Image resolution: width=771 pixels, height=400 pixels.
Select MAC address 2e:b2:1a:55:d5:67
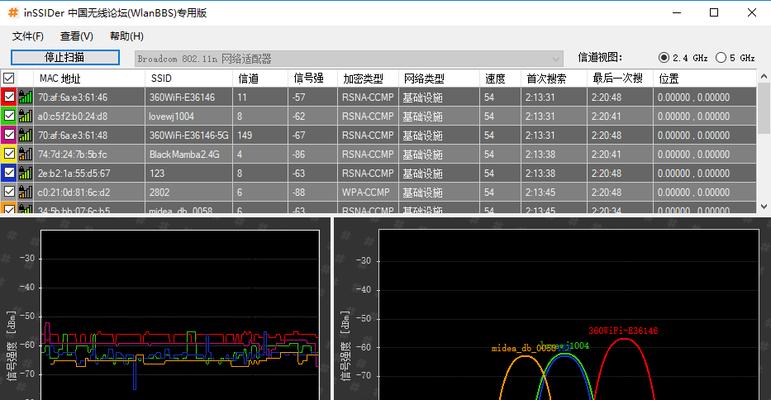(x=74, y=173)
